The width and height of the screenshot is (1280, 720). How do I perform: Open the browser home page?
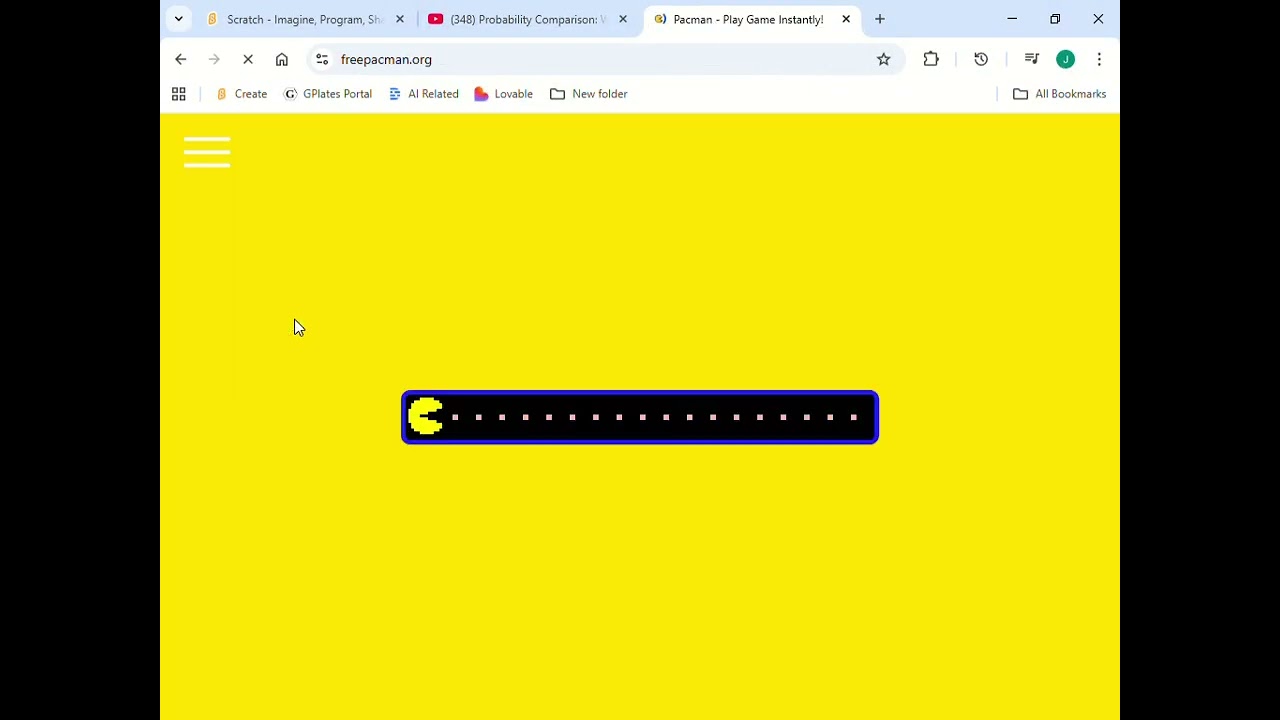click(x=282, y=59)
